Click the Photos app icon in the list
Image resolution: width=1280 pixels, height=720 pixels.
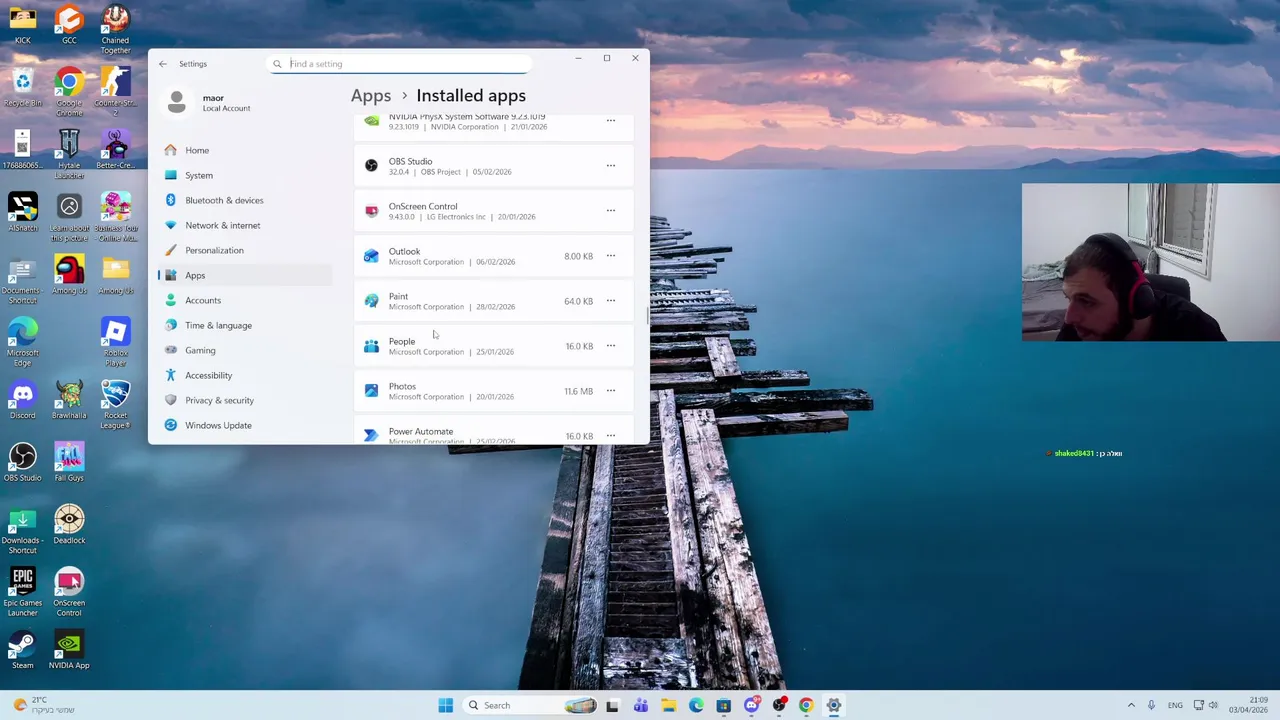point(371,391)
